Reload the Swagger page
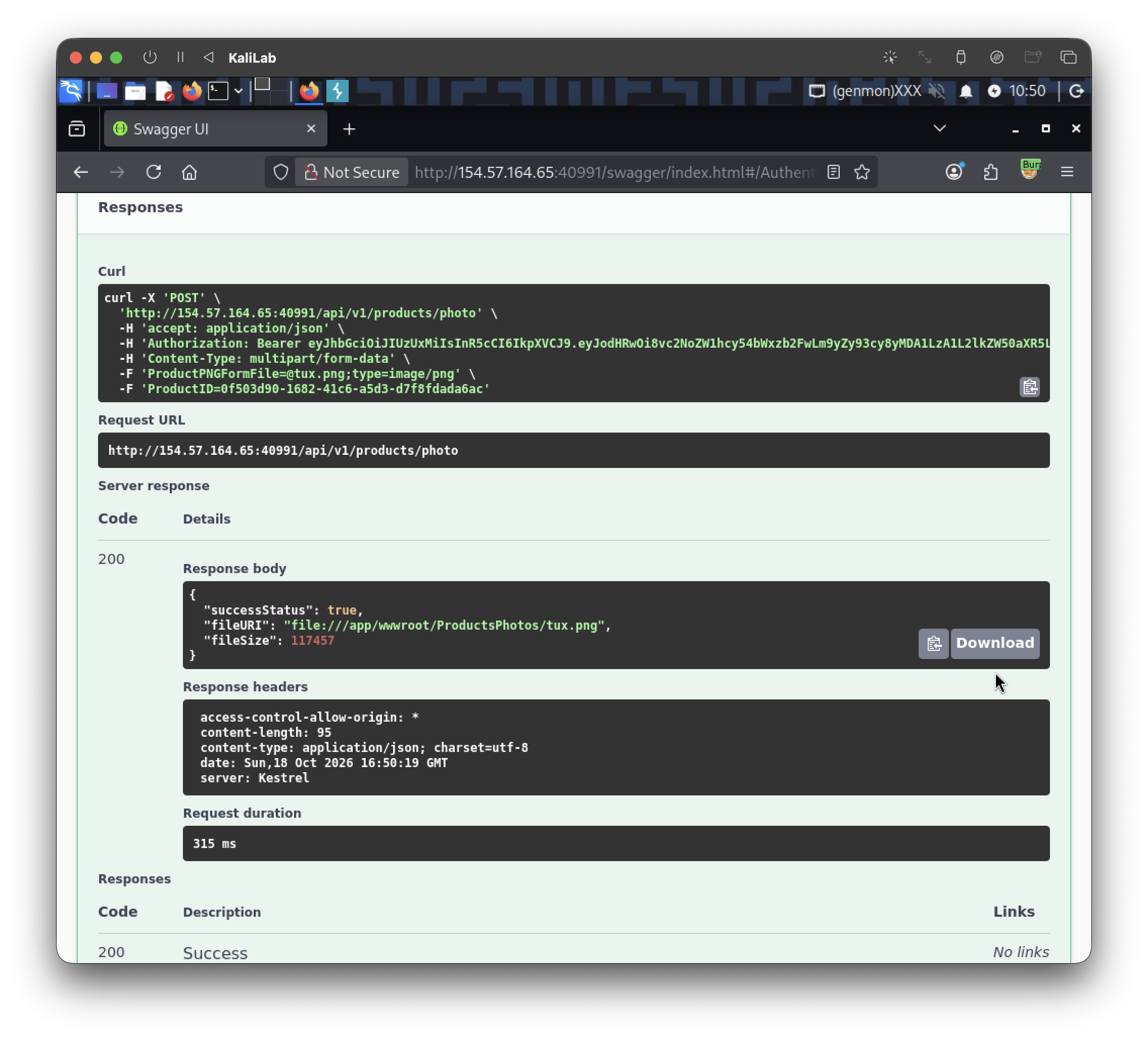Image resolution: width=1148 pixels, height=1038 pixels. (x=154, y=172)
